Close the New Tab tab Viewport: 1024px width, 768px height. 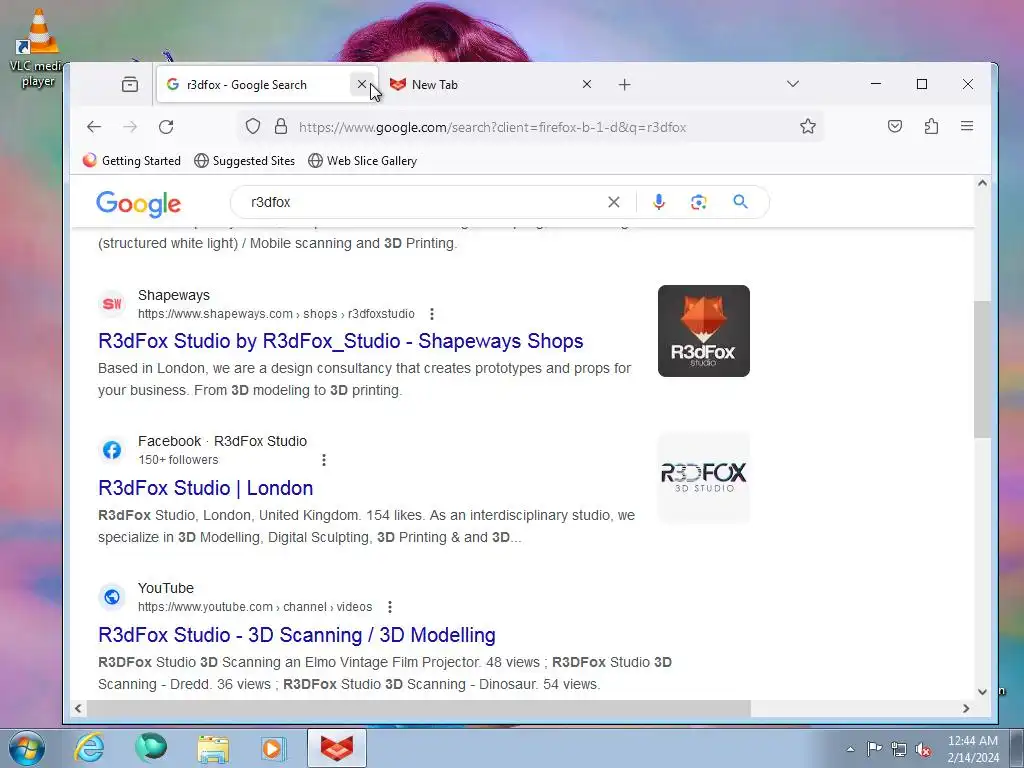click(x=586, y=84)
